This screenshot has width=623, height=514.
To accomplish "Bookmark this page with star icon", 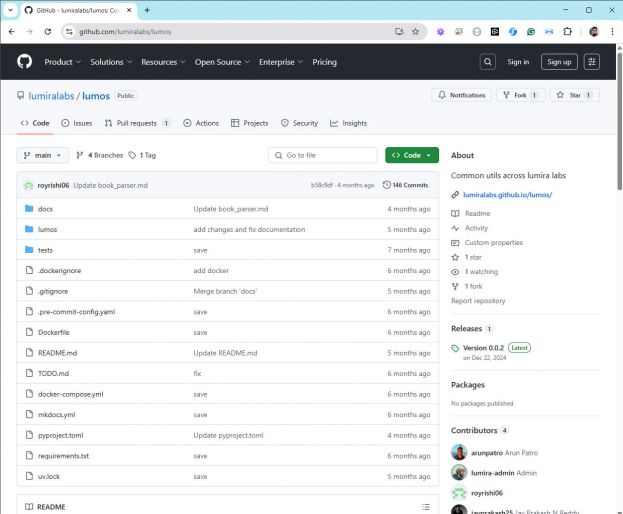I will point(415,31).
